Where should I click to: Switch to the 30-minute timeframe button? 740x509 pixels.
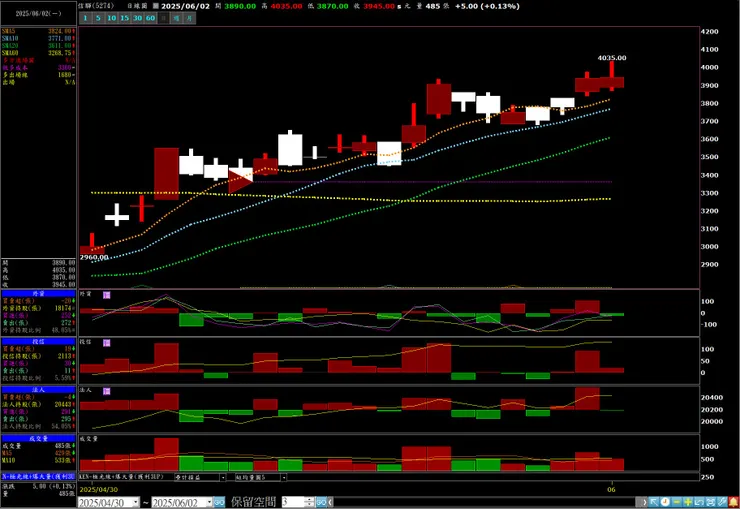pyautogui.click(x=137, y=18)
